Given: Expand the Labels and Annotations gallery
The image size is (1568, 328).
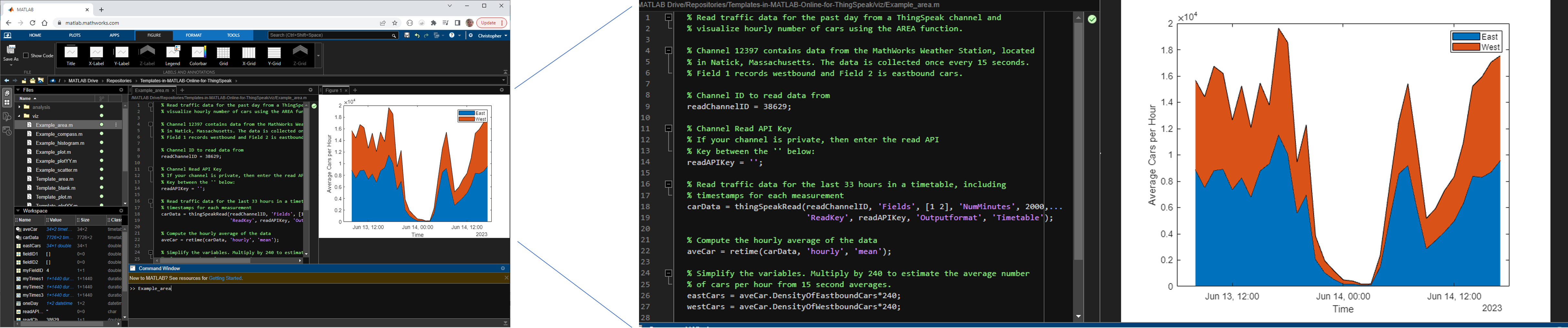Looking at the screenshot, I should coord(318,56).
